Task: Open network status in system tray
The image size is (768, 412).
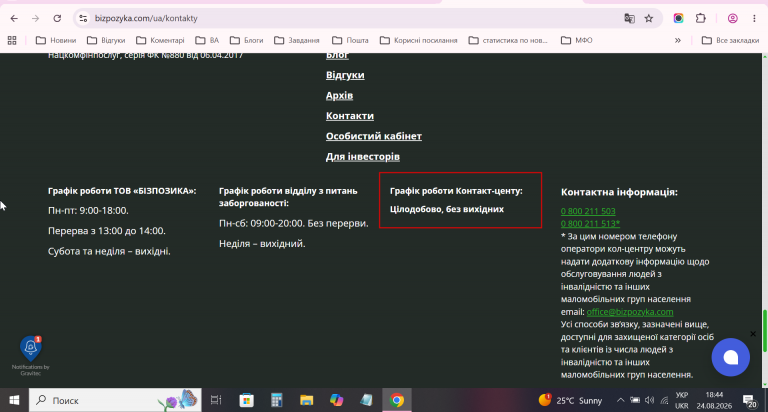Action: click(664, 400)
